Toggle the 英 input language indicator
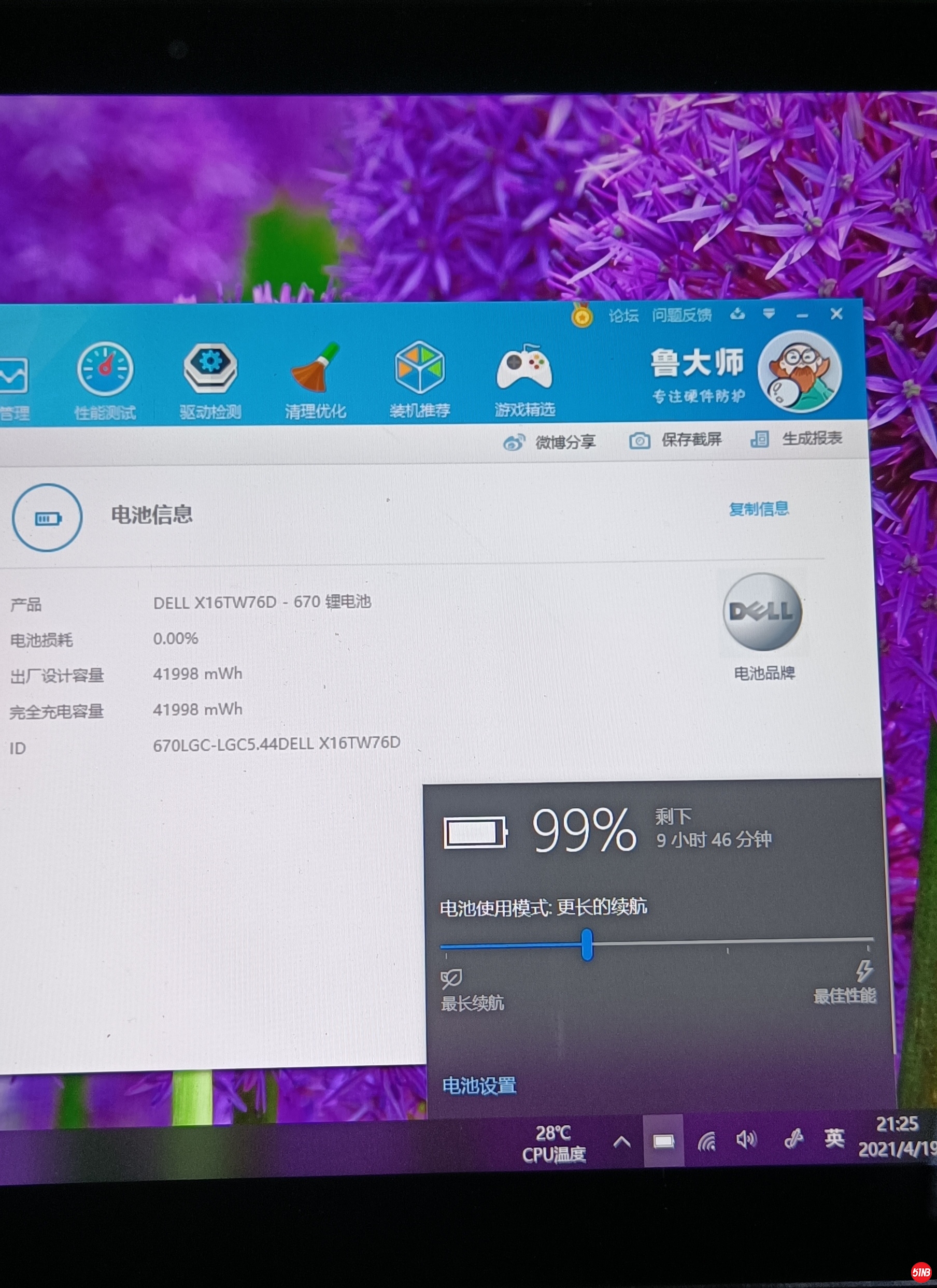937x1288 pixels. (x=834, y=1138)
